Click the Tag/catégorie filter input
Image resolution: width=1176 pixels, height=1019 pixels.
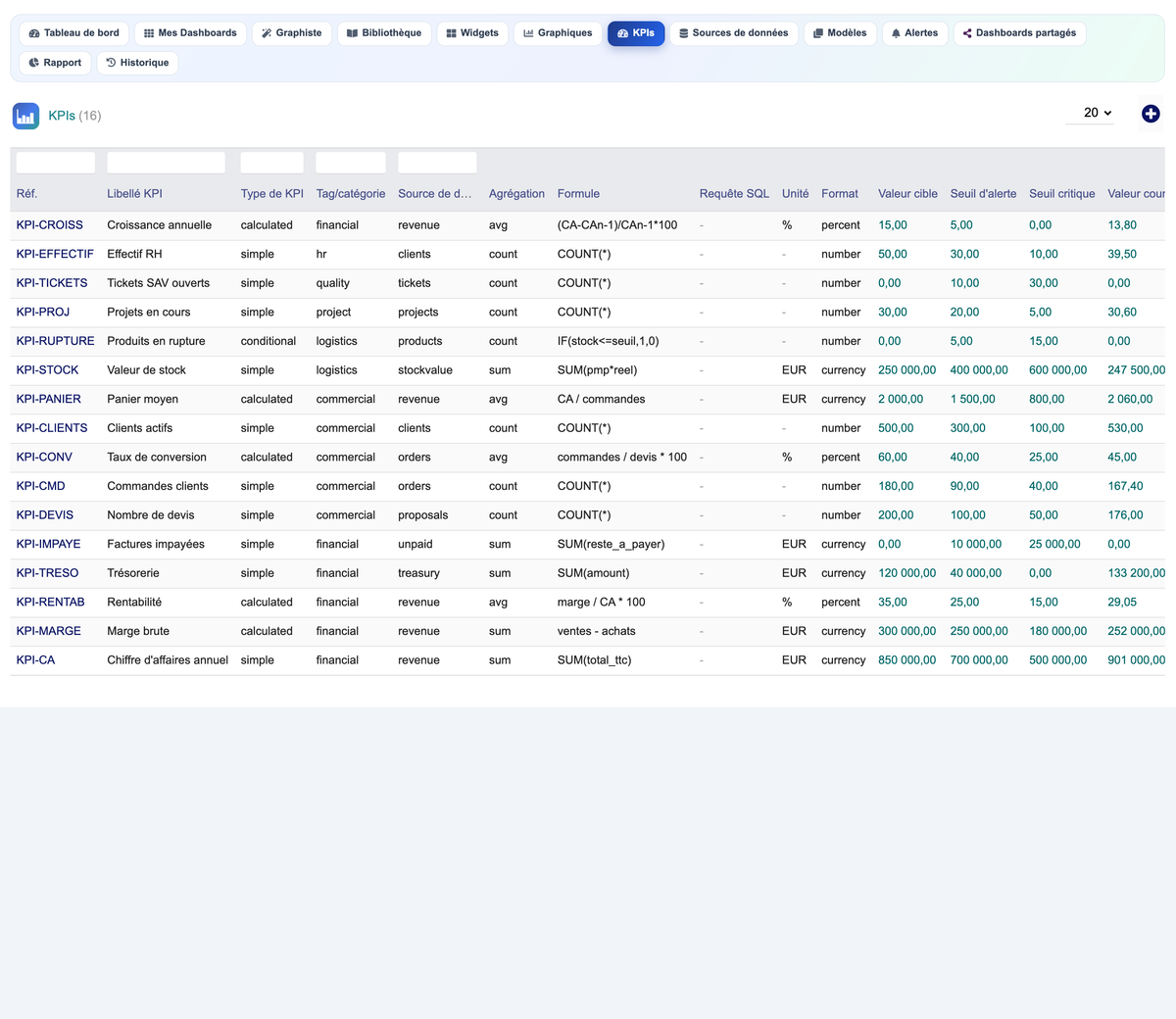pos(351,163)
